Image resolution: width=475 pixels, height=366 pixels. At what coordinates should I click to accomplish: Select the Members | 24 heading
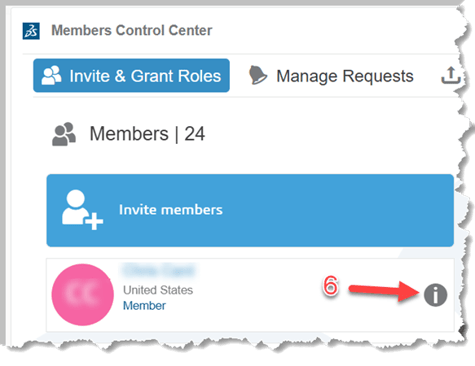pyautogui.click(x=147, y=134)
